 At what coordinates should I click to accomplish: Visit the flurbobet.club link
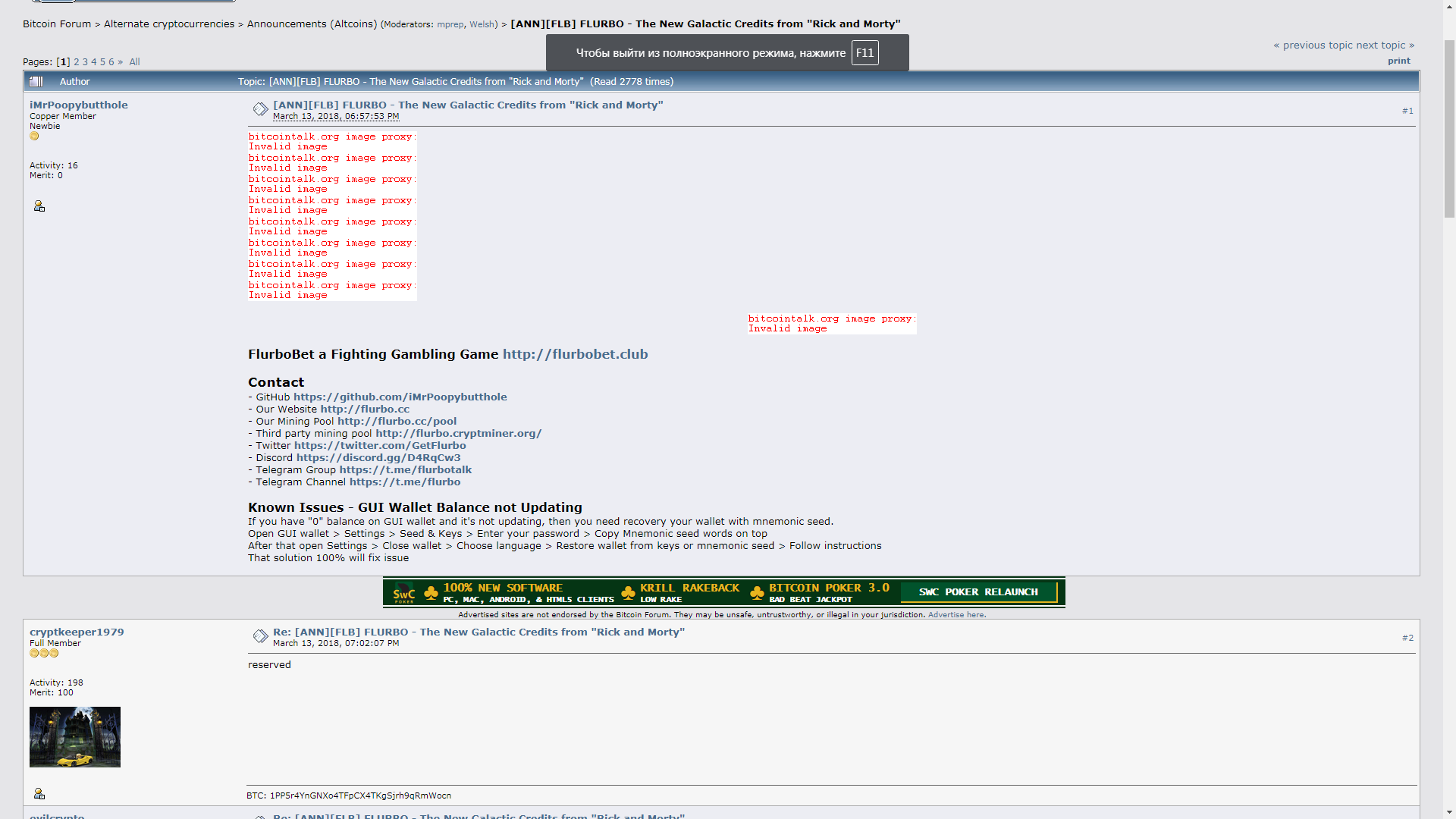575,354
